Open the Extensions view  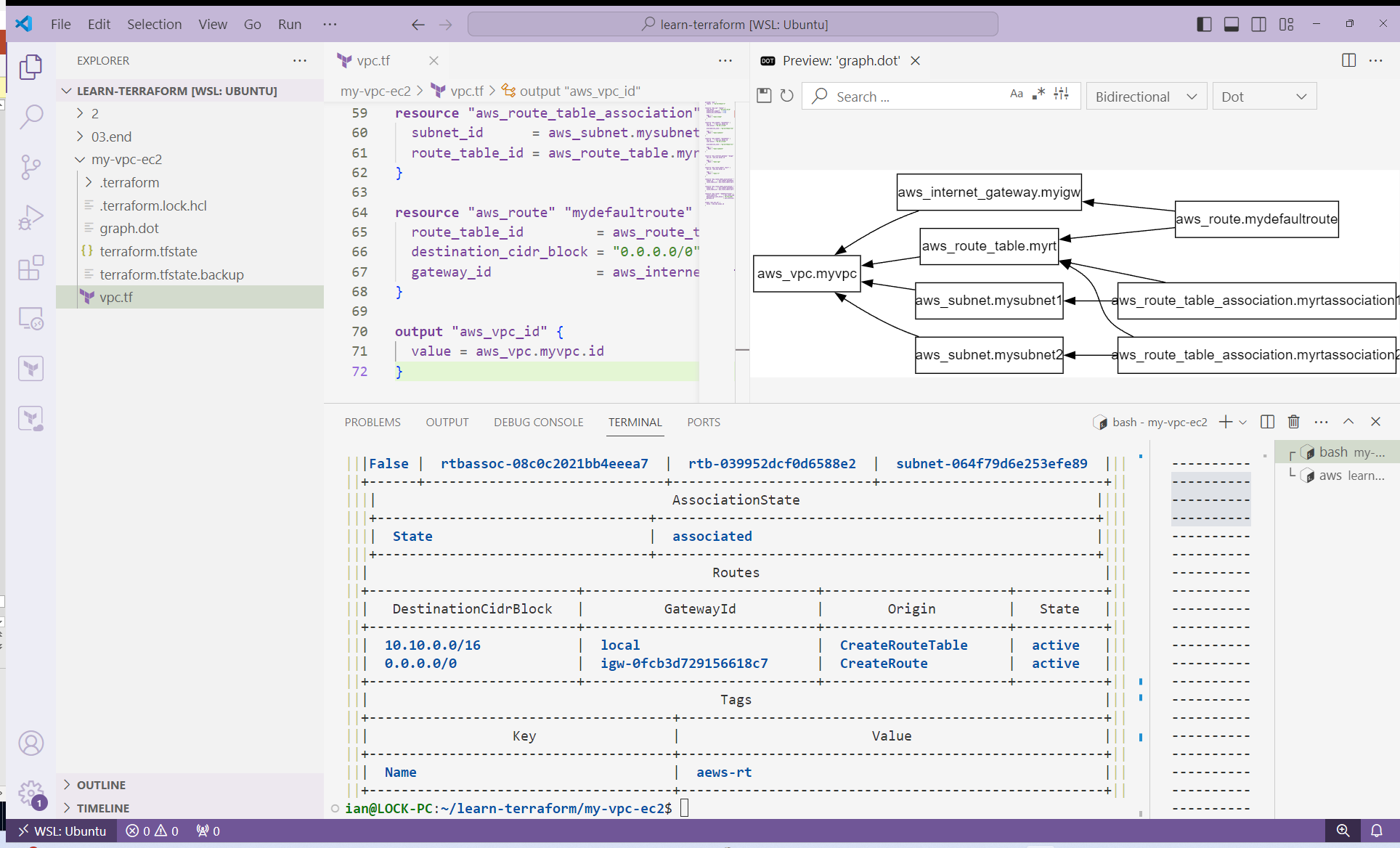[x=31, y=268]
